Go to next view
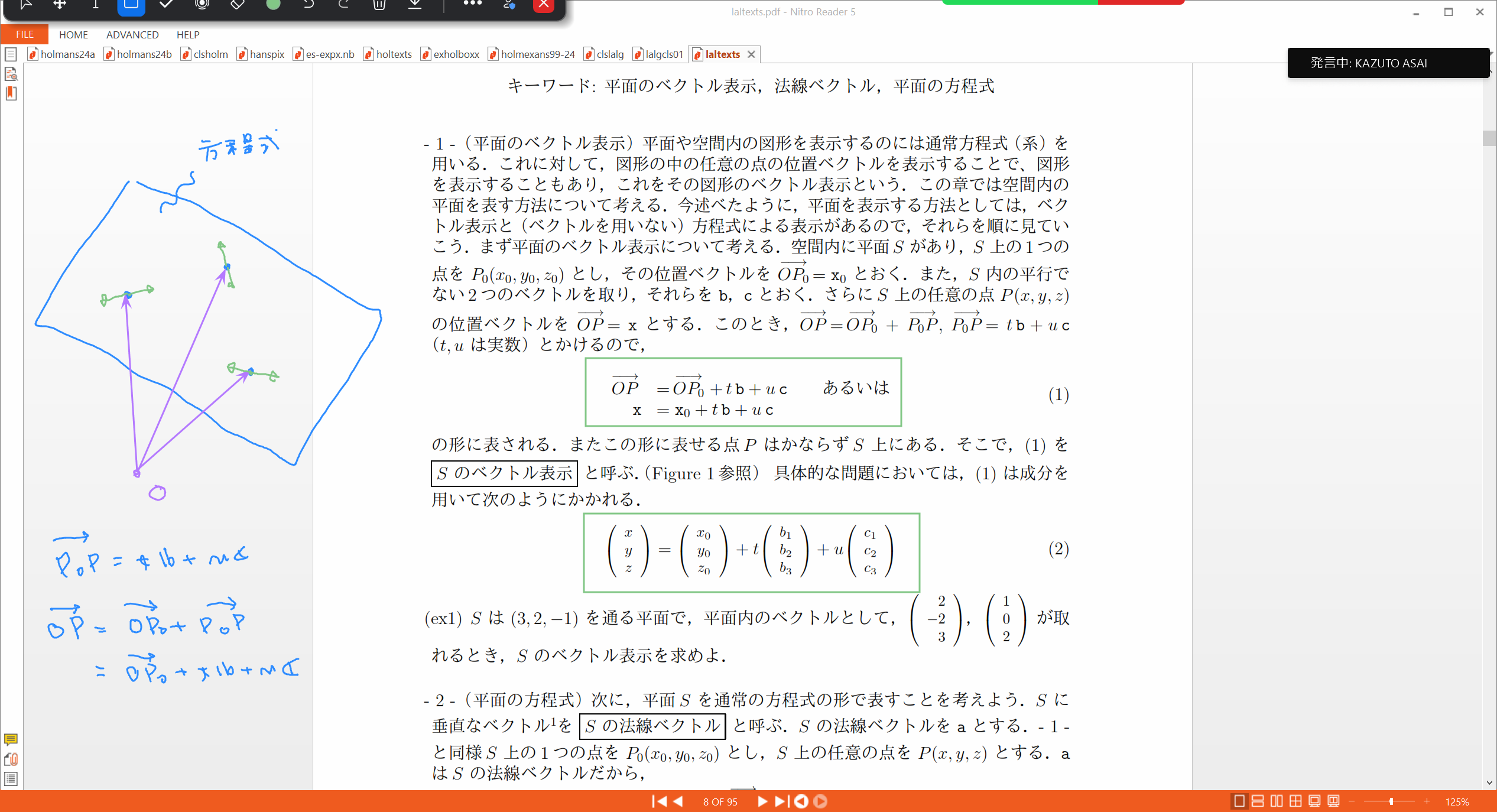 [820, 801]
